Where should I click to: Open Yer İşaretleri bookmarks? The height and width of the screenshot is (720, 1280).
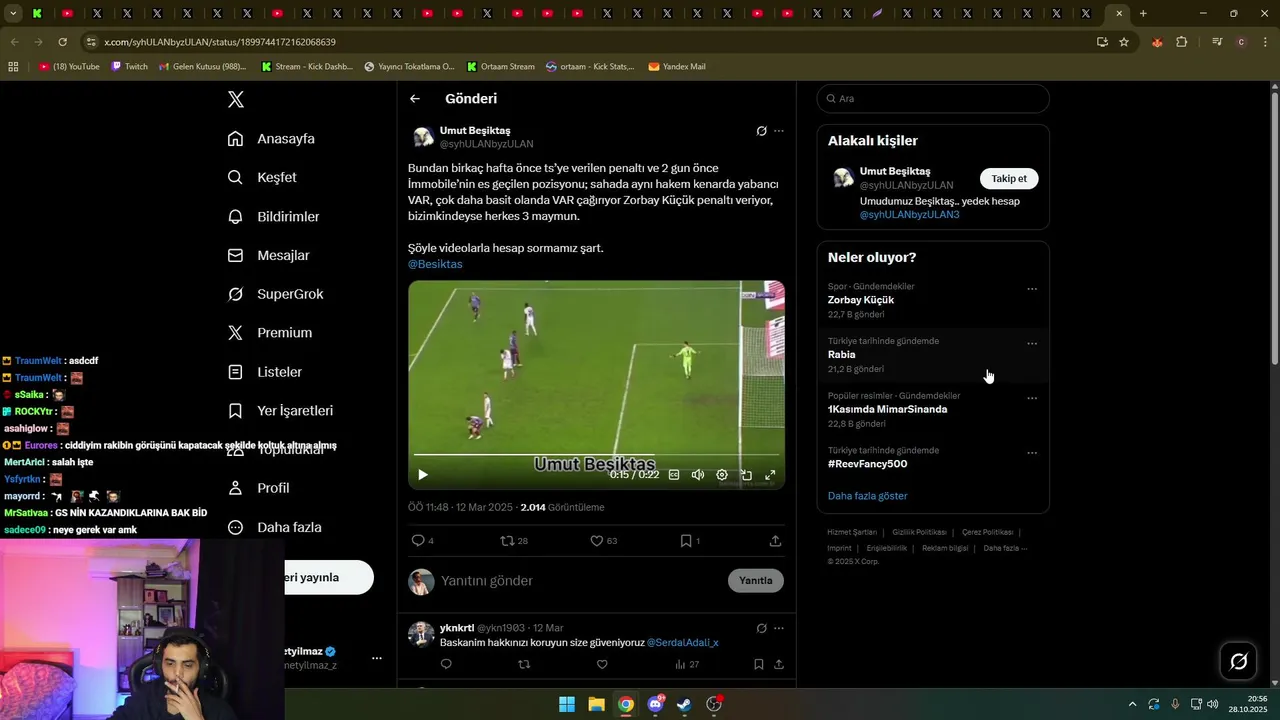[280, 411]
